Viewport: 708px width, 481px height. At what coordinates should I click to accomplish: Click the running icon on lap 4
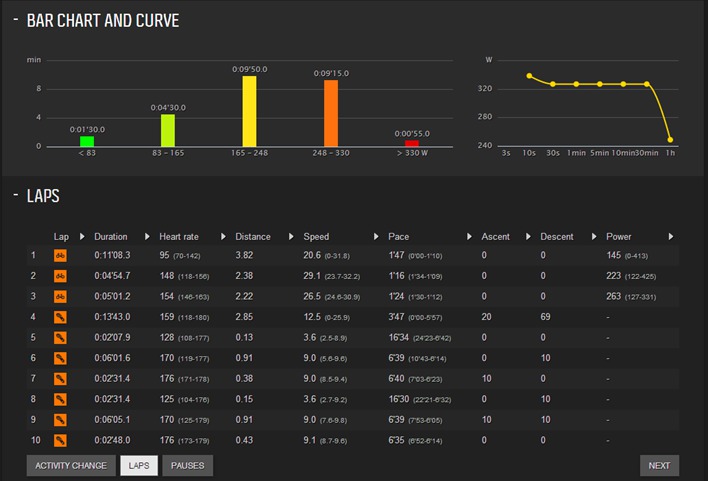pos(60,317)
